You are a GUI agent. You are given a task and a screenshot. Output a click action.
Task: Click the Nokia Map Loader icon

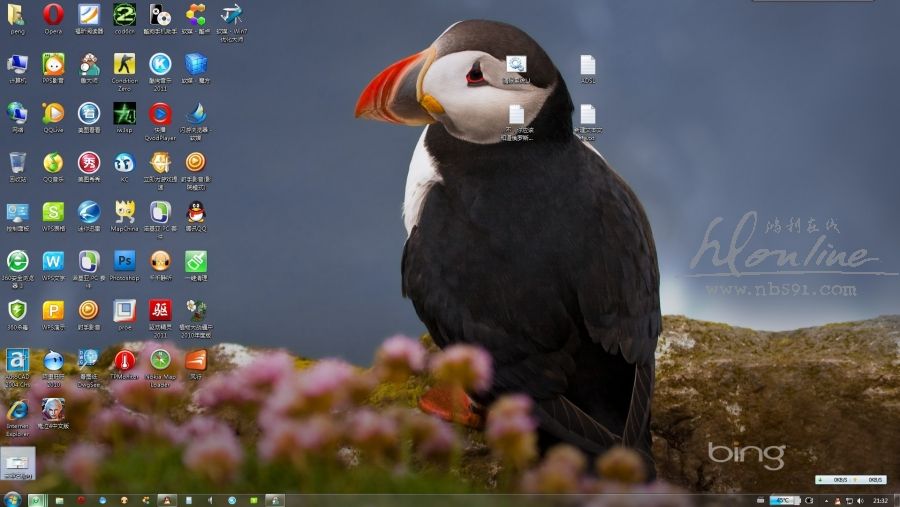click(160, 360)
